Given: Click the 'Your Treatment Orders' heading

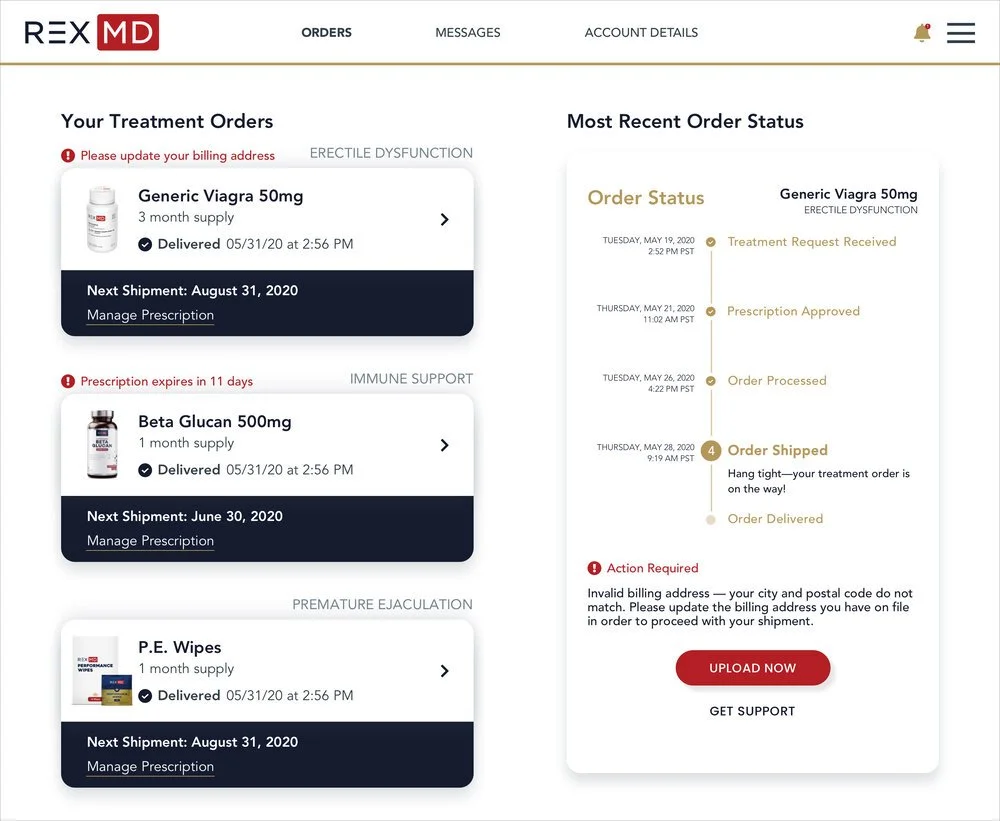Looking at the screenshot, I should coord(167,121).
